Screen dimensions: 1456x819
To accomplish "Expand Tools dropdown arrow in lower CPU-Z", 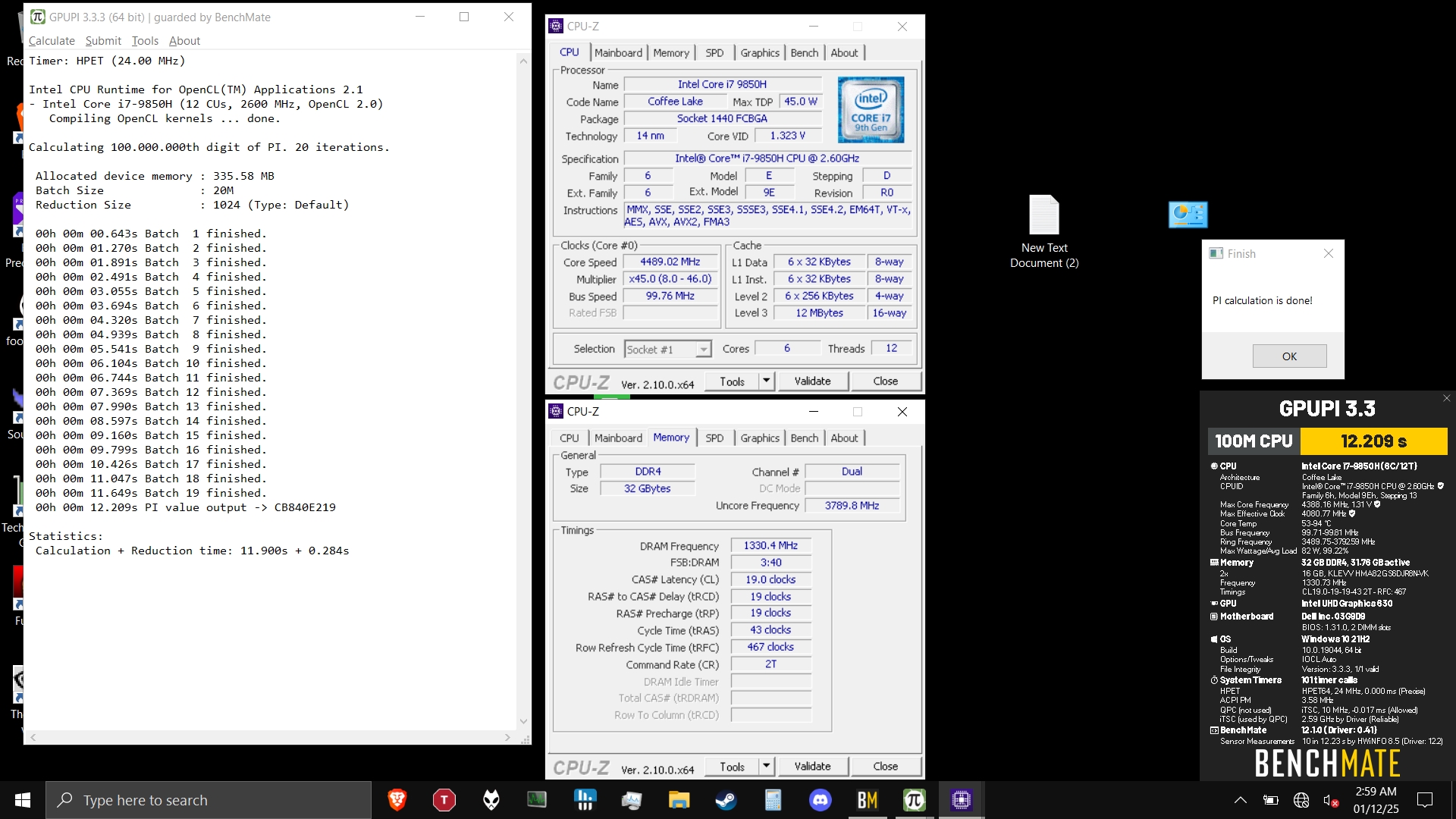I will 767,766.
